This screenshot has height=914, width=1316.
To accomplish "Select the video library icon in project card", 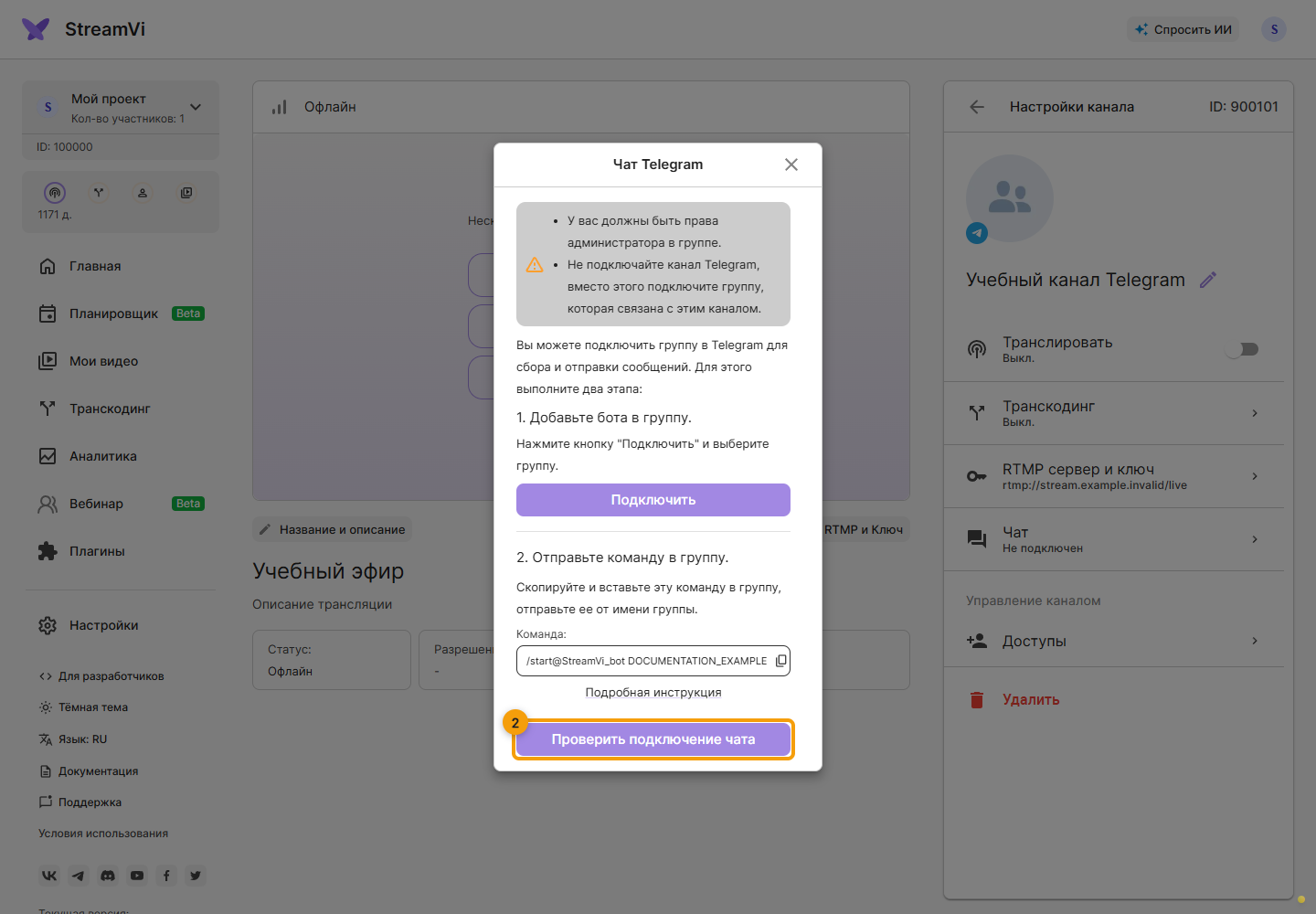I will [x=186, y=193].
